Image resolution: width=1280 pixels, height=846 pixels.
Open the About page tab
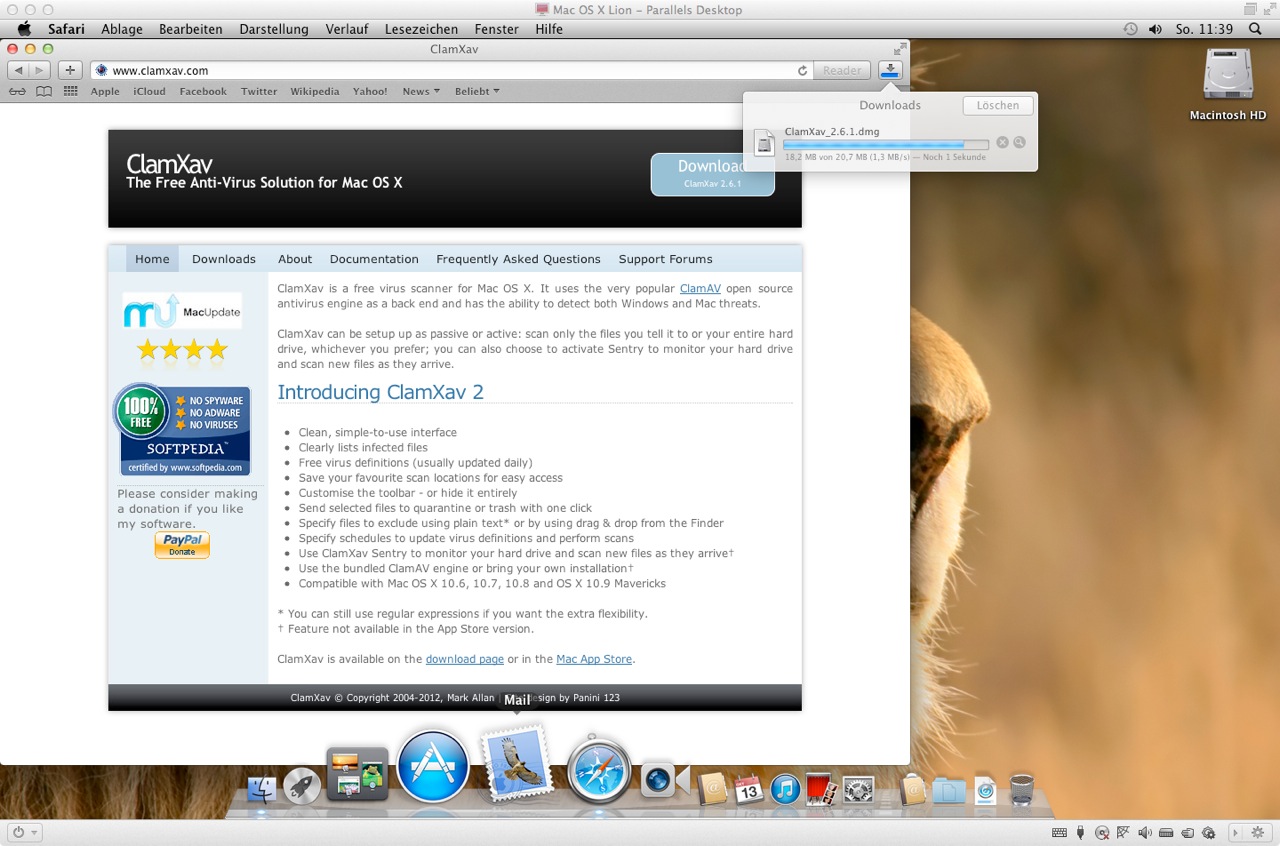[295, 259]
